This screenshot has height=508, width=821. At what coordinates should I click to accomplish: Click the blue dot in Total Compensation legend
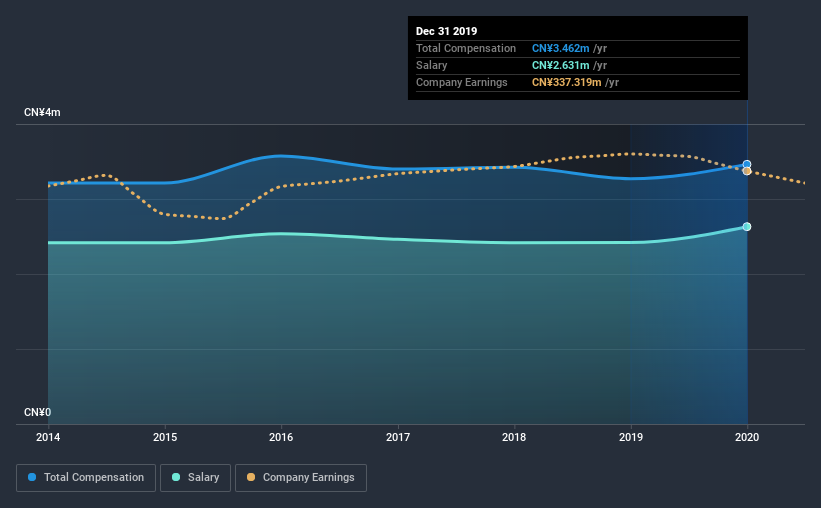click(32, 477)
